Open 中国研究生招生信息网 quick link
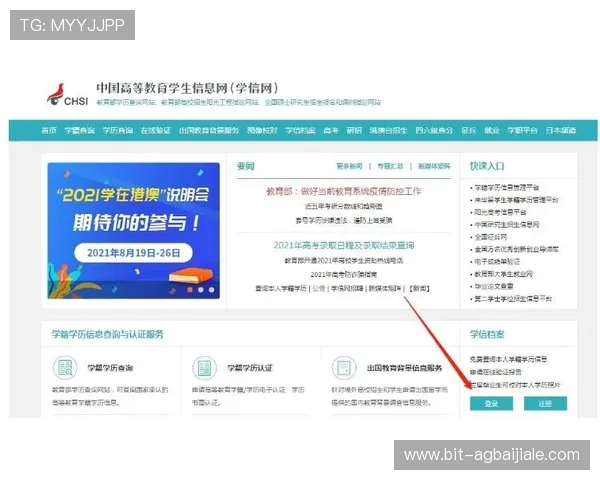 point(507,225)
